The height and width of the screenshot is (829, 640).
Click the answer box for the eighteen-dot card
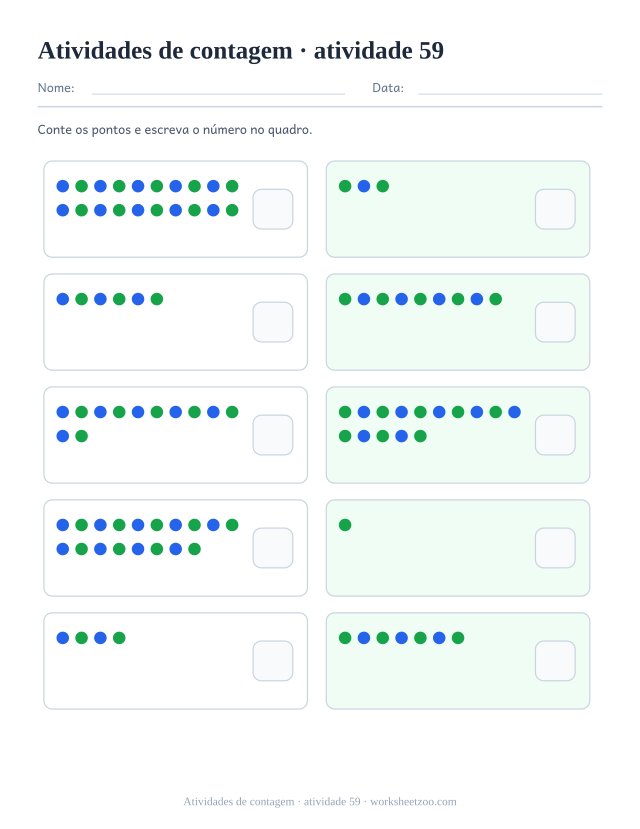click(x=273, y=548)
